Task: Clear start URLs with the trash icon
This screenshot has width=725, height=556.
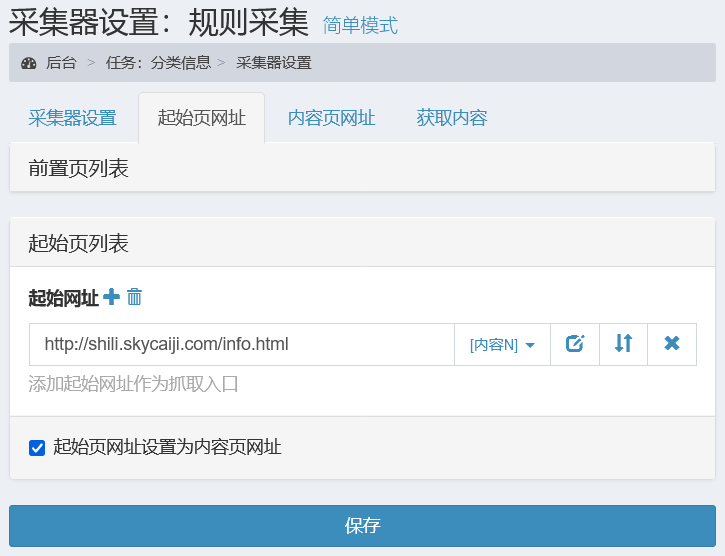Action: pyautogui.click(x=135, y=297)
